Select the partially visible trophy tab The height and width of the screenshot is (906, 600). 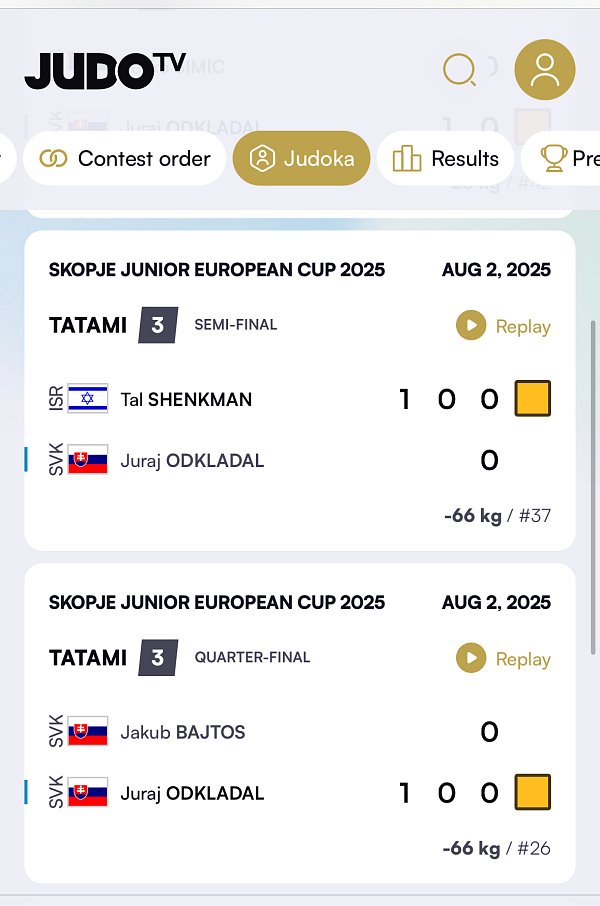561,158
